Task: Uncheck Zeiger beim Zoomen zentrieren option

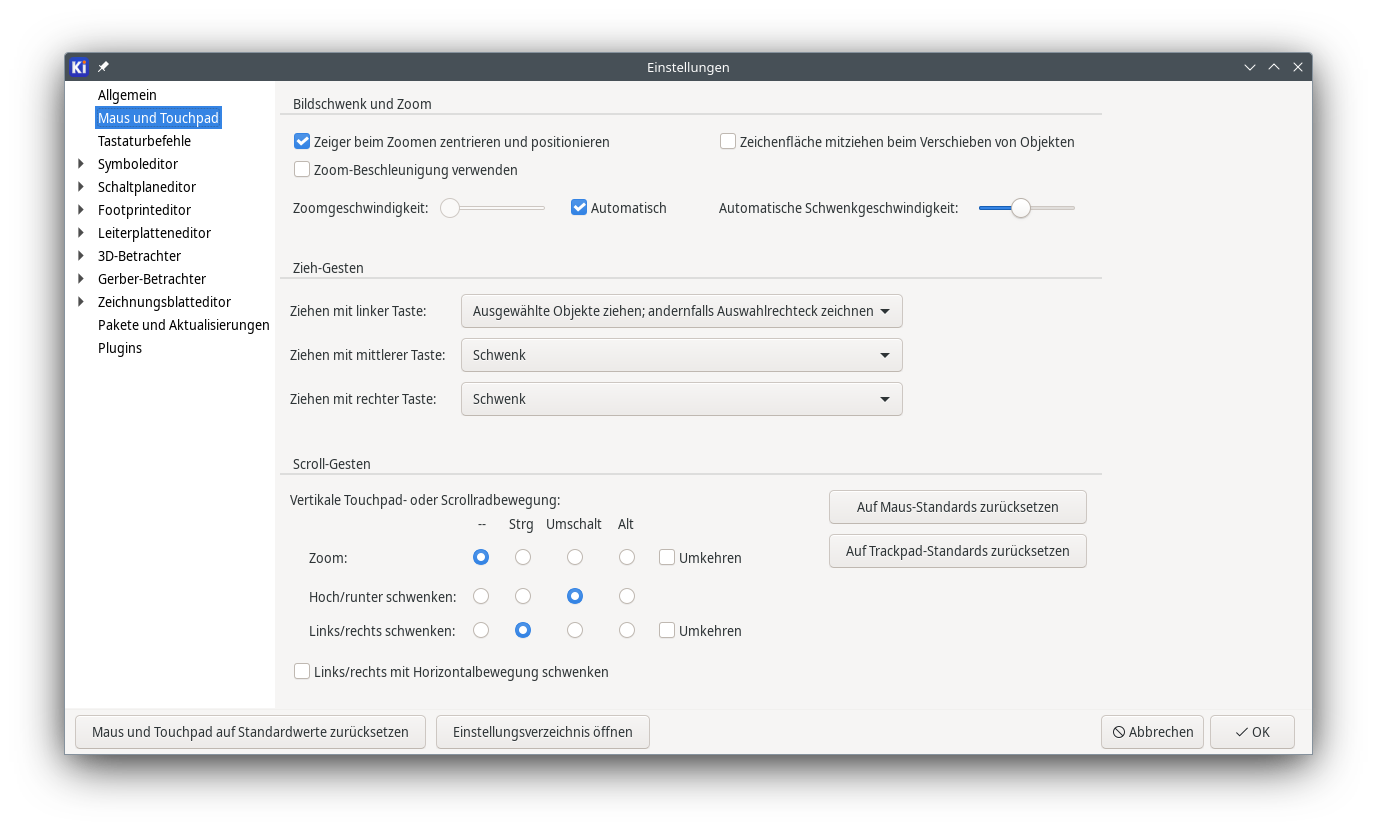Action: tap(302, 142)
